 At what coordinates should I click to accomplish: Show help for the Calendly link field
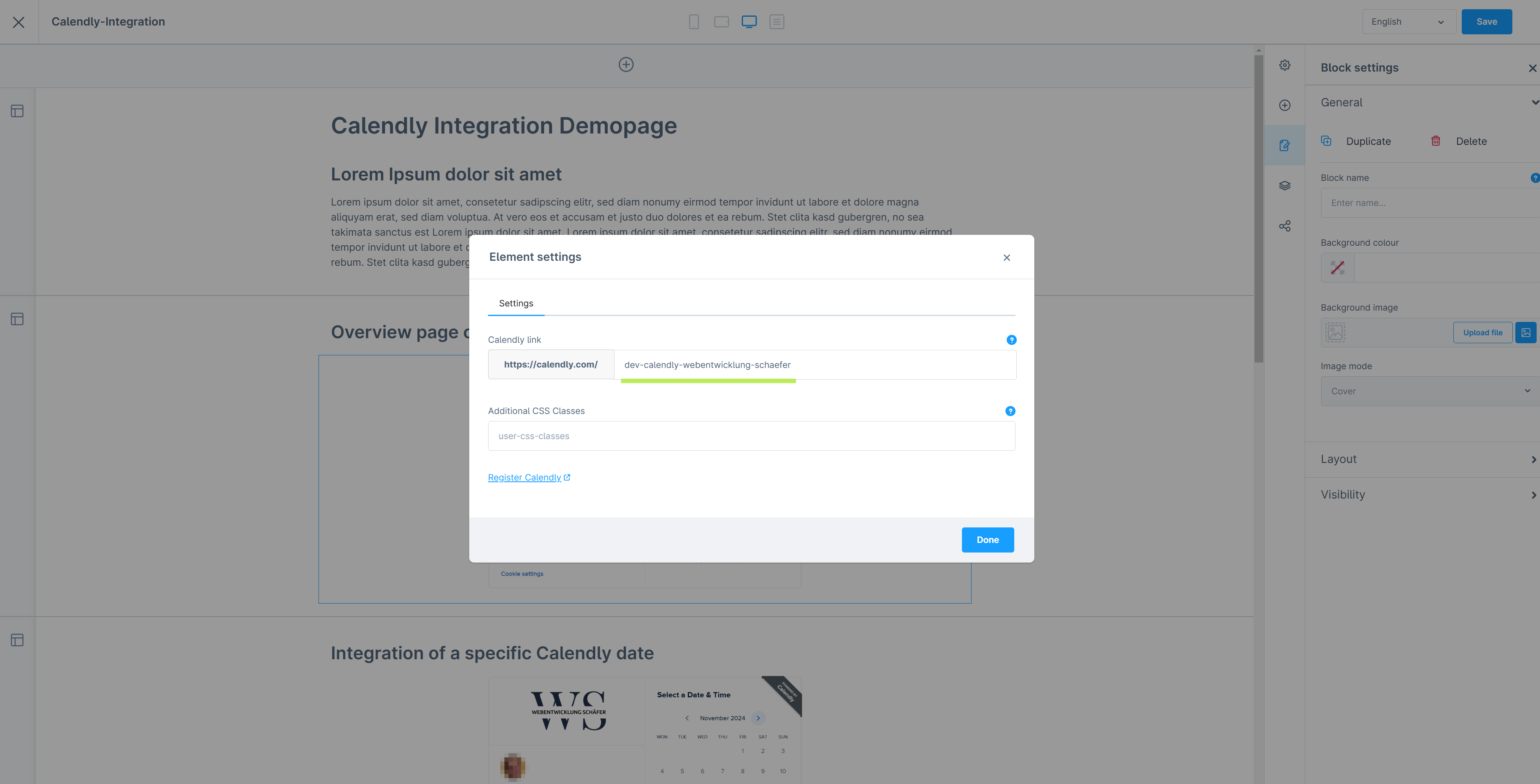coord(1011,339)
